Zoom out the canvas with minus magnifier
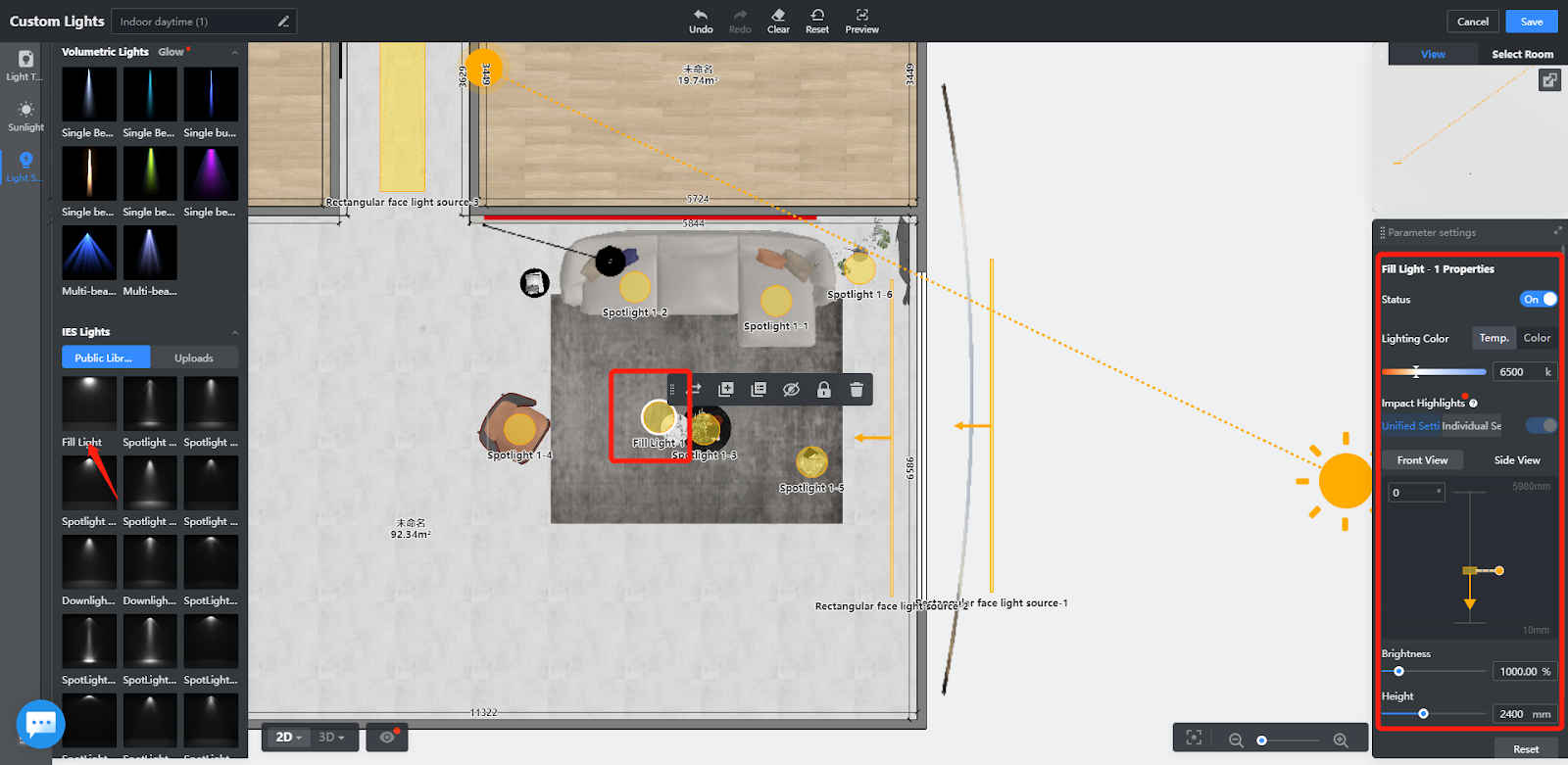 tap(1236, 741)
